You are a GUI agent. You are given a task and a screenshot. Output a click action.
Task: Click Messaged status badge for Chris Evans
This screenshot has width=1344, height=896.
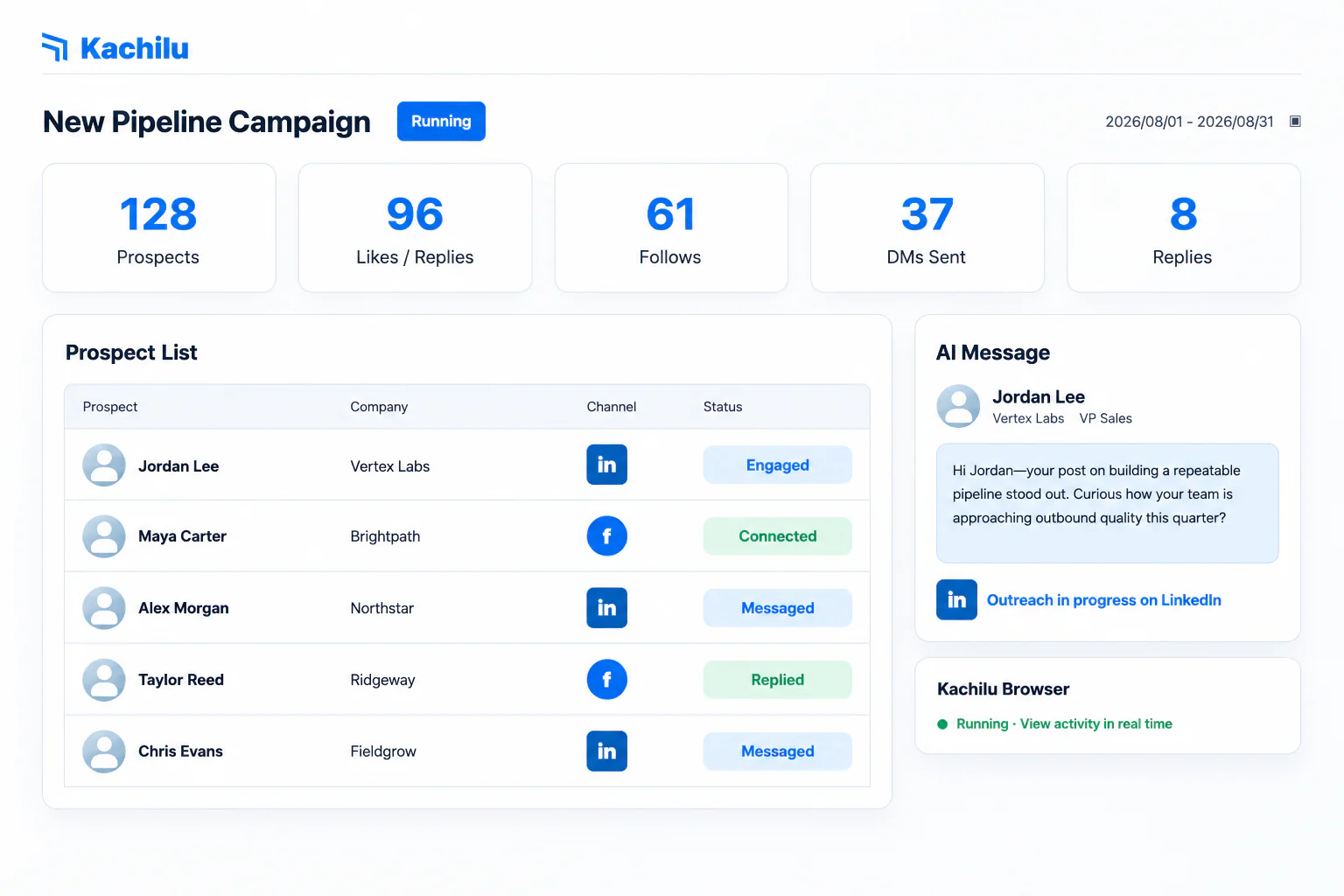[777, 752]
